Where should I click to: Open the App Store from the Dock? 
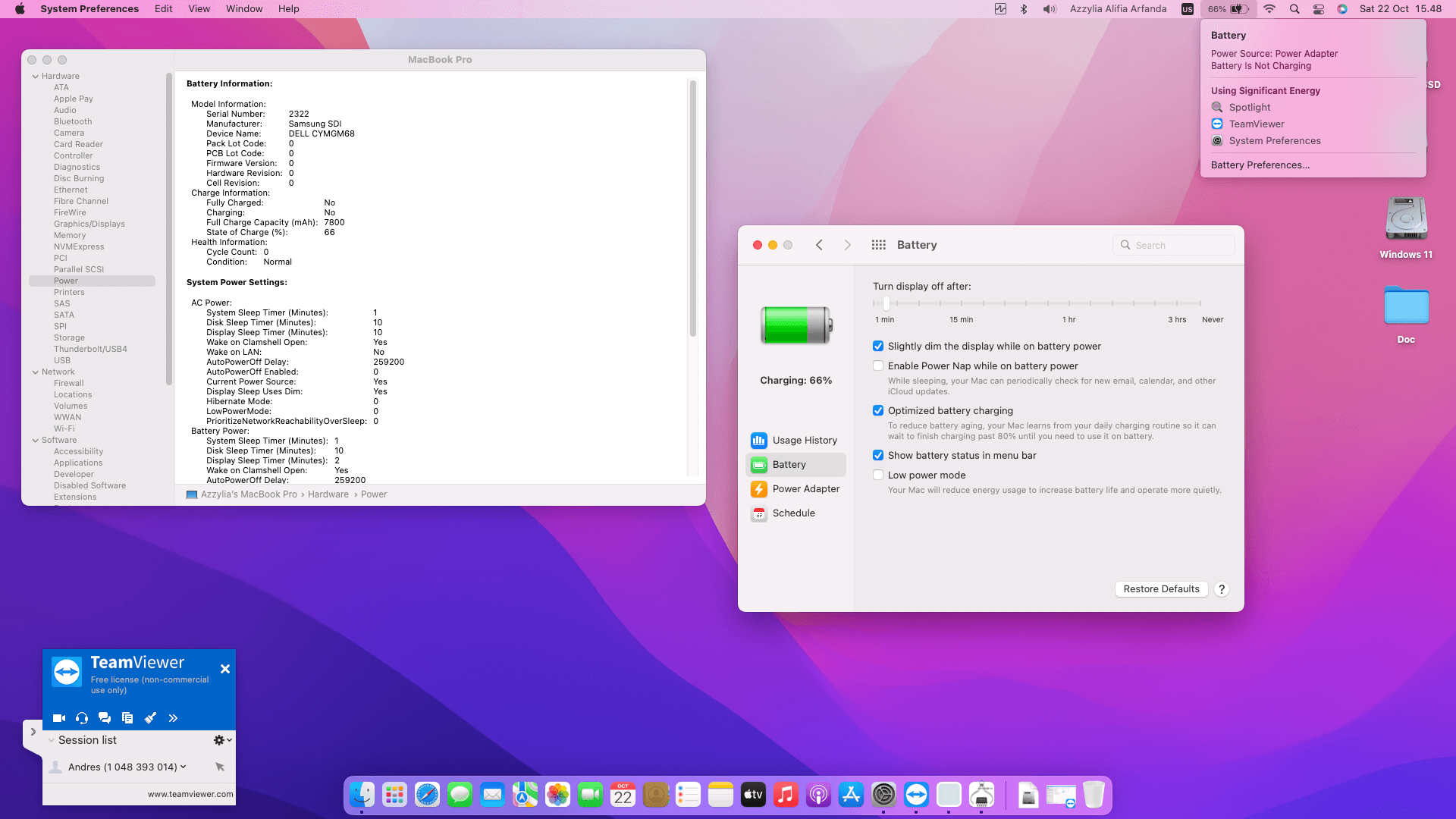pyautogui.click(x=851, y=795)
